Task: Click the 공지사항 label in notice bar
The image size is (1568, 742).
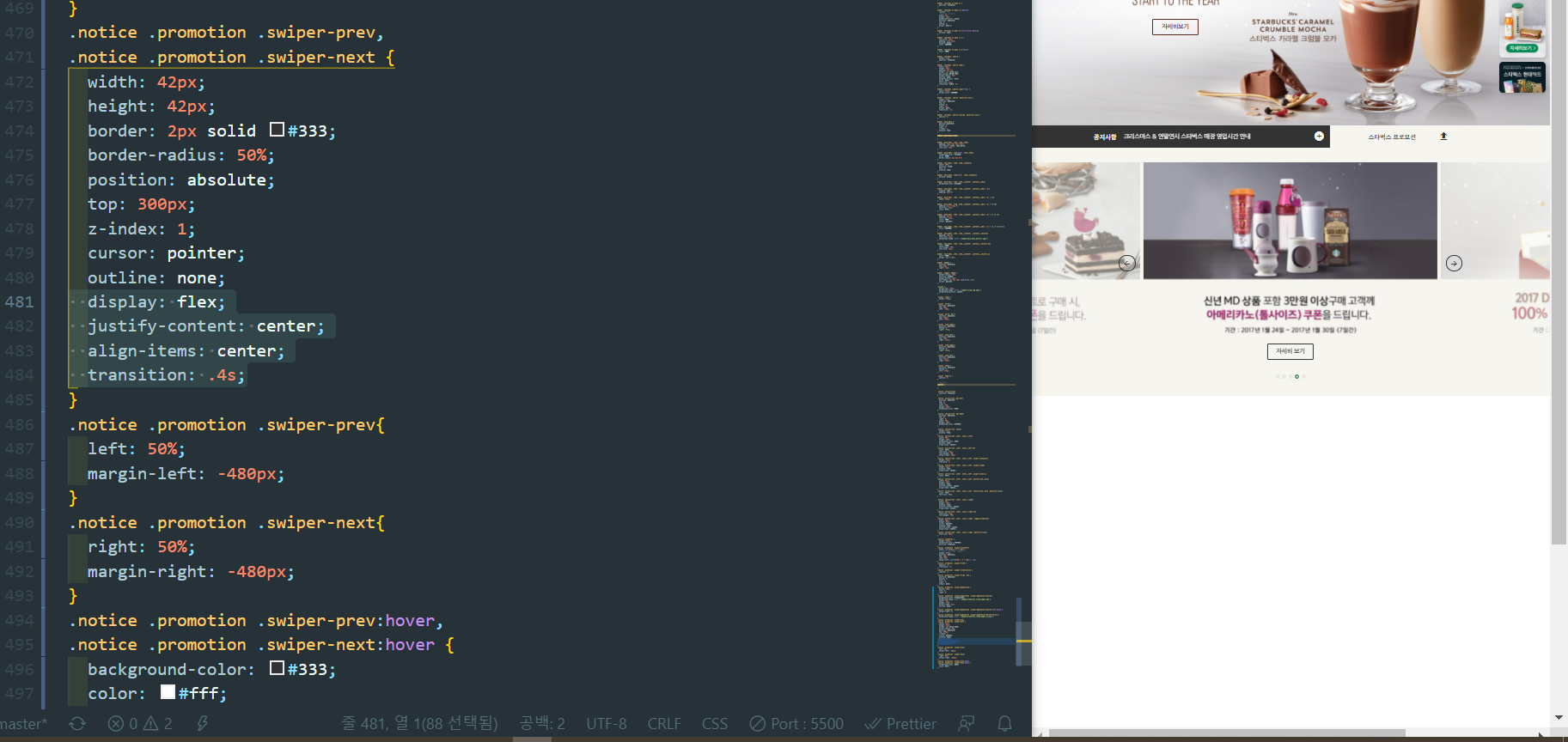Action: (x=1104, y=137)
